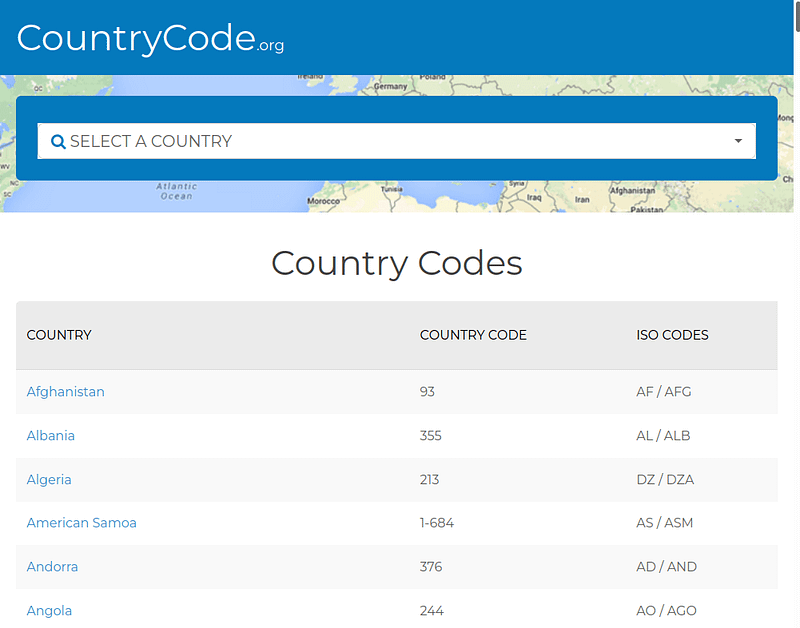
Task: Select ISO codes AL / ALB
Action: click(663, 436)
